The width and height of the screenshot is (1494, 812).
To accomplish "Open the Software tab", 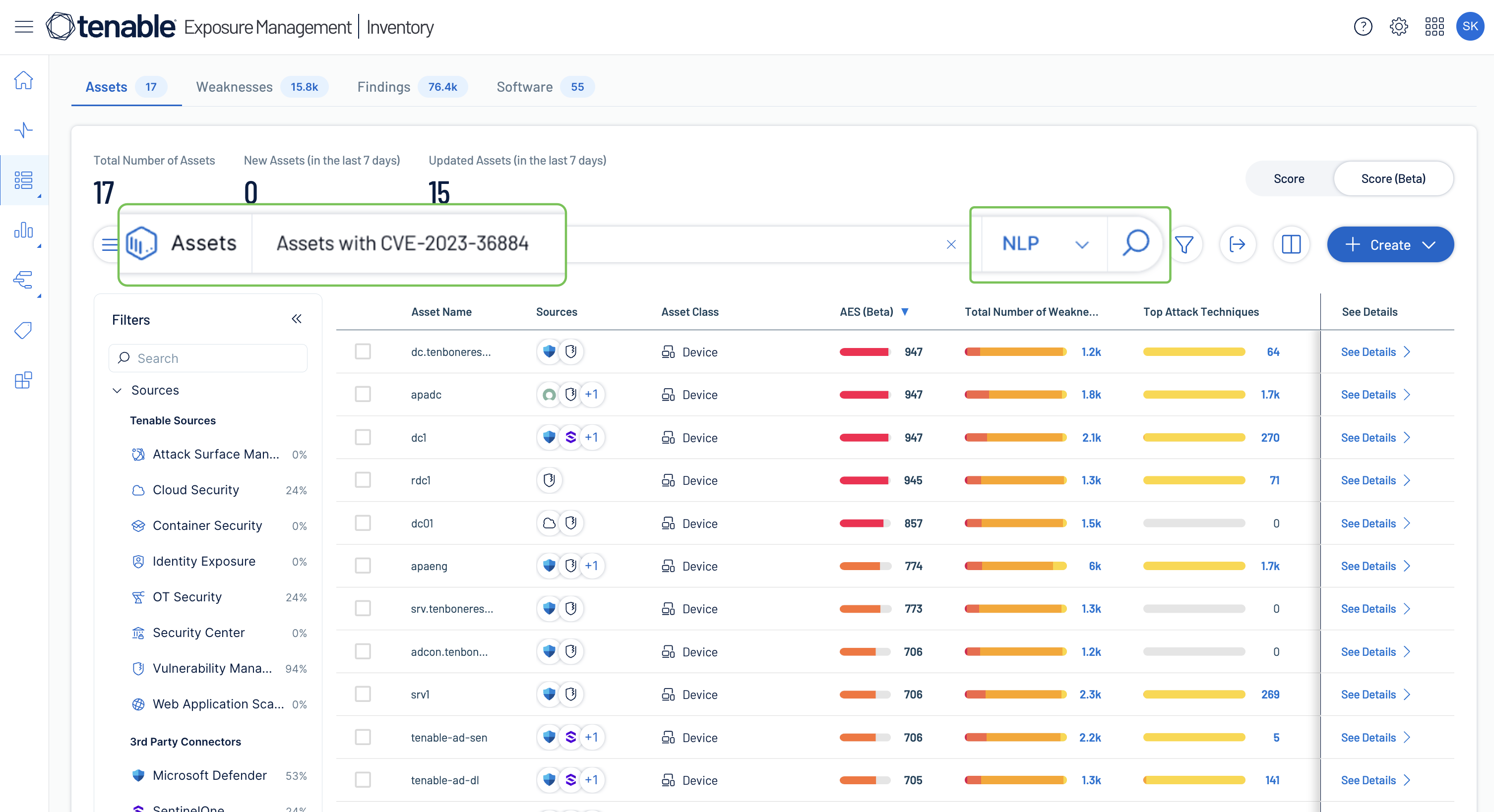I will (x=524, y=87).
